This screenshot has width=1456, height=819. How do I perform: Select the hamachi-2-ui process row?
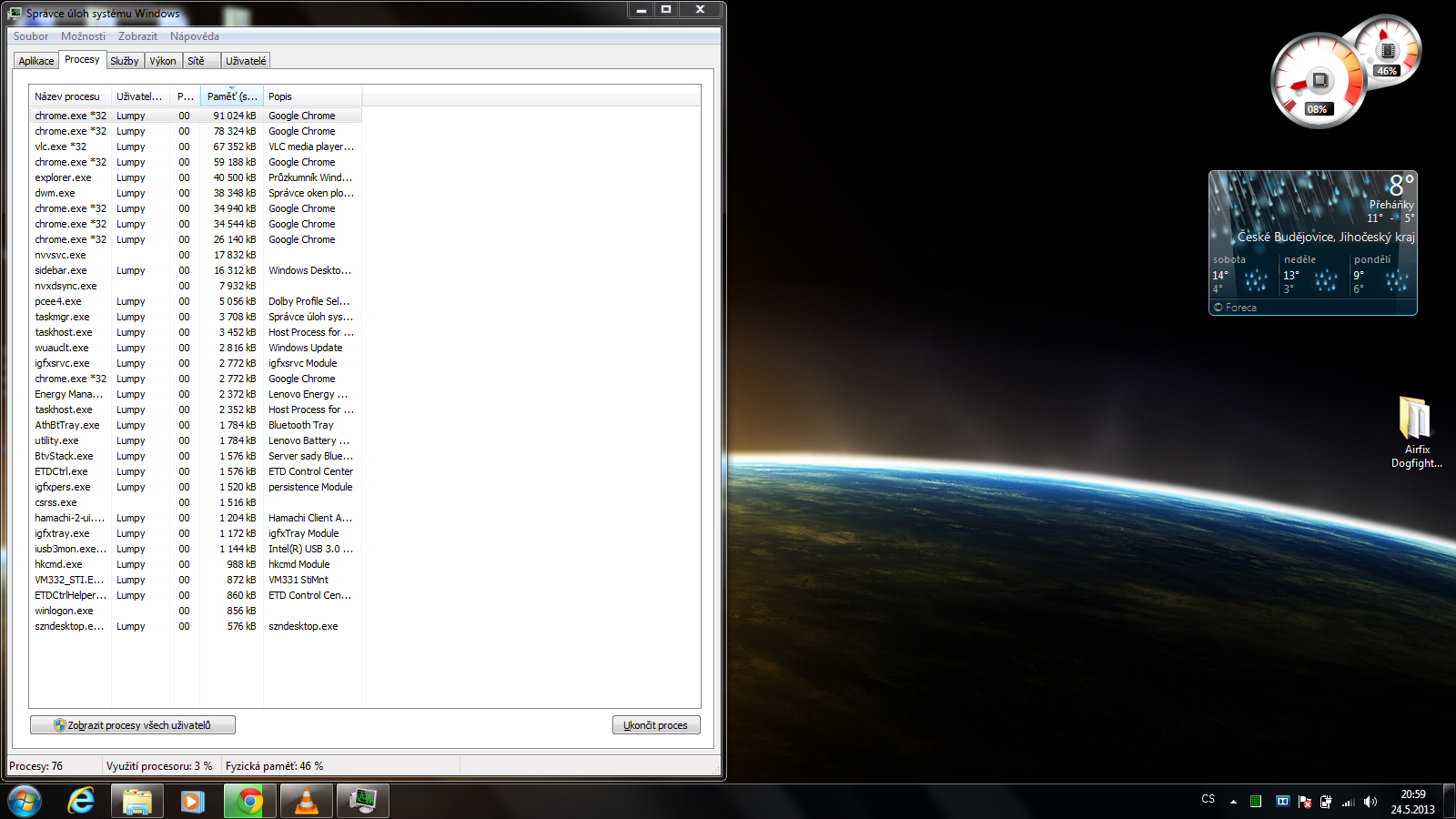(196, 518)
